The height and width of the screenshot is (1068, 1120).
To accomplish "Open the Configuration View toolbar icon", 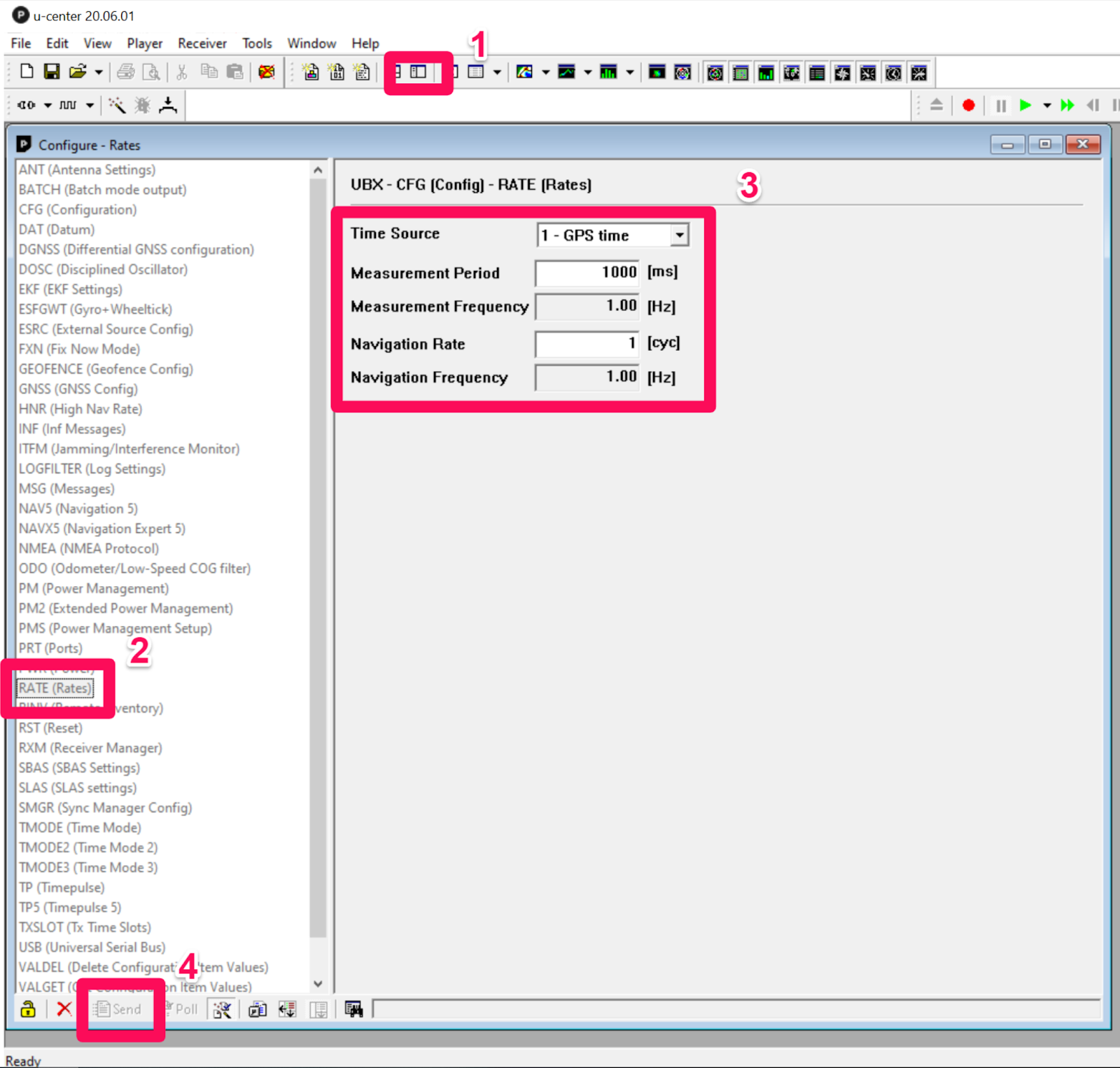I will coord(418,72).
